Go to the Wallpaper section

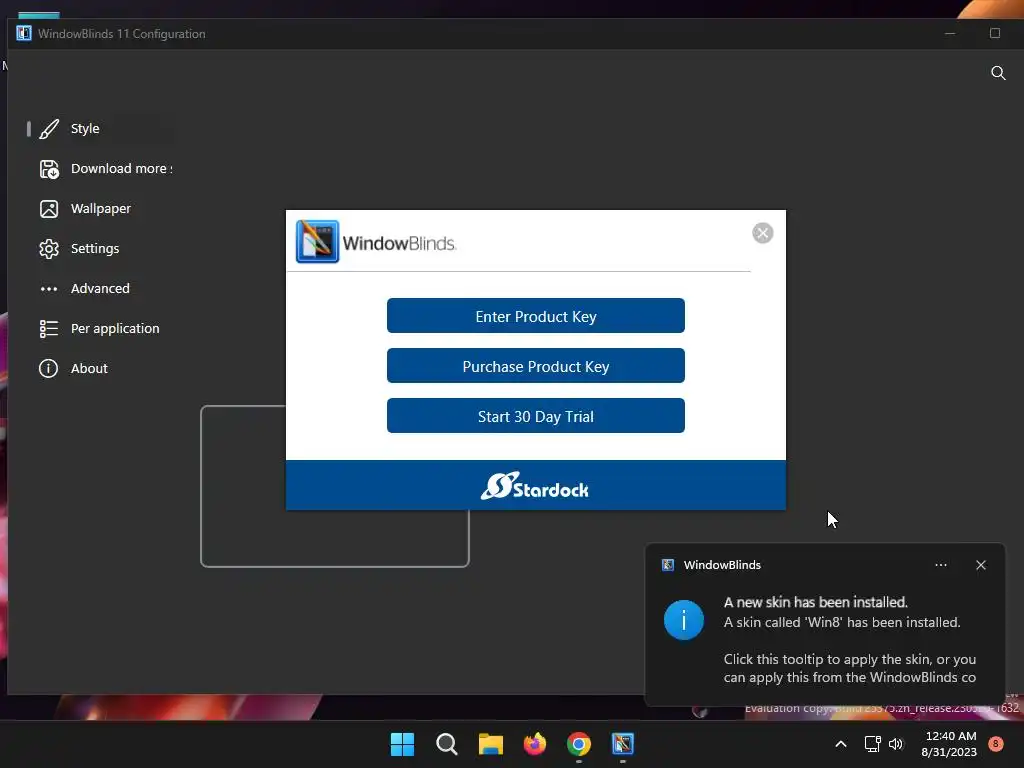98,208
